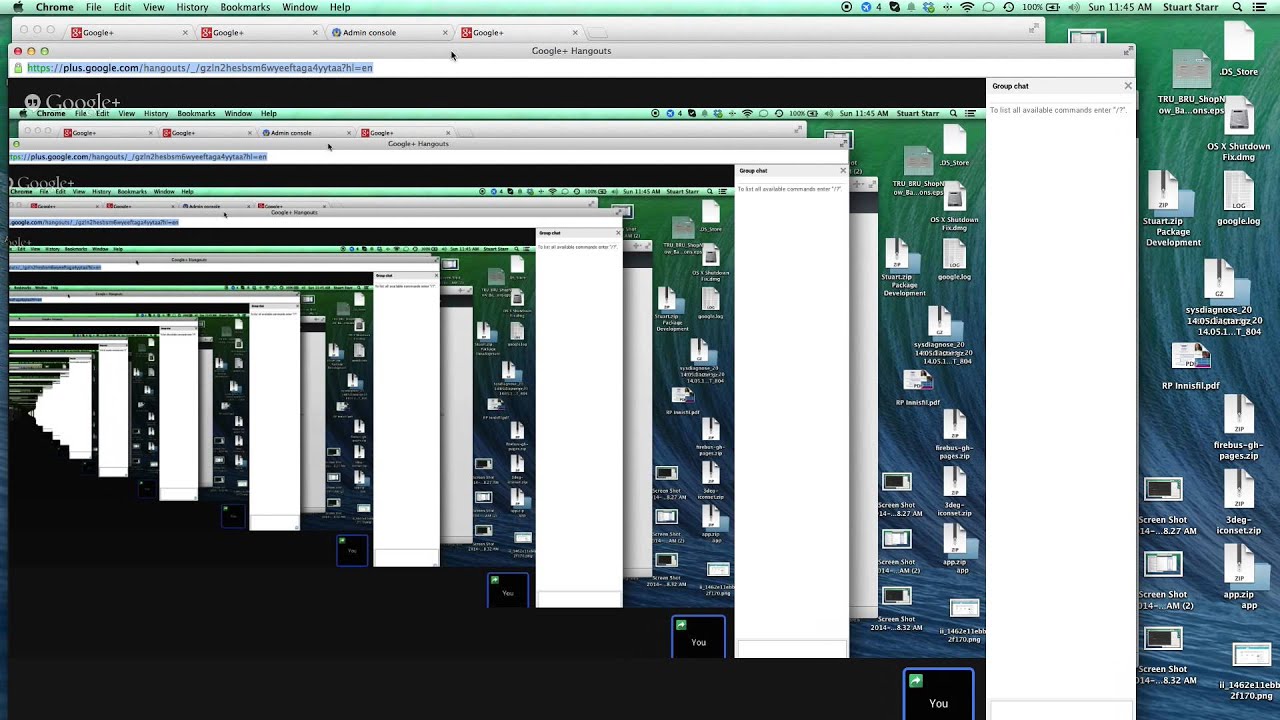
Task: Open the Edit menu in top menu bar
Action: coord(122,7)
